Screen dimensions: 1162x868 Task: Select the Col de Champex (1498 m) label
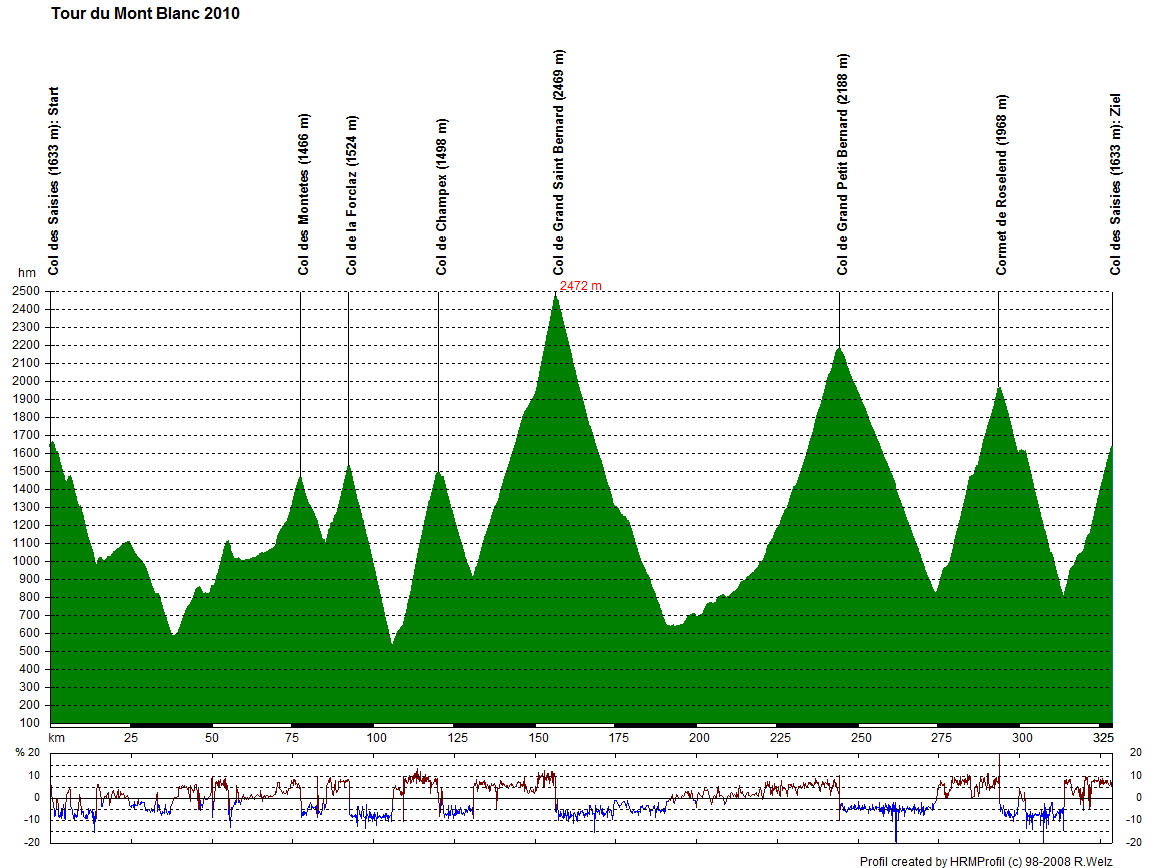coord(442,196)
